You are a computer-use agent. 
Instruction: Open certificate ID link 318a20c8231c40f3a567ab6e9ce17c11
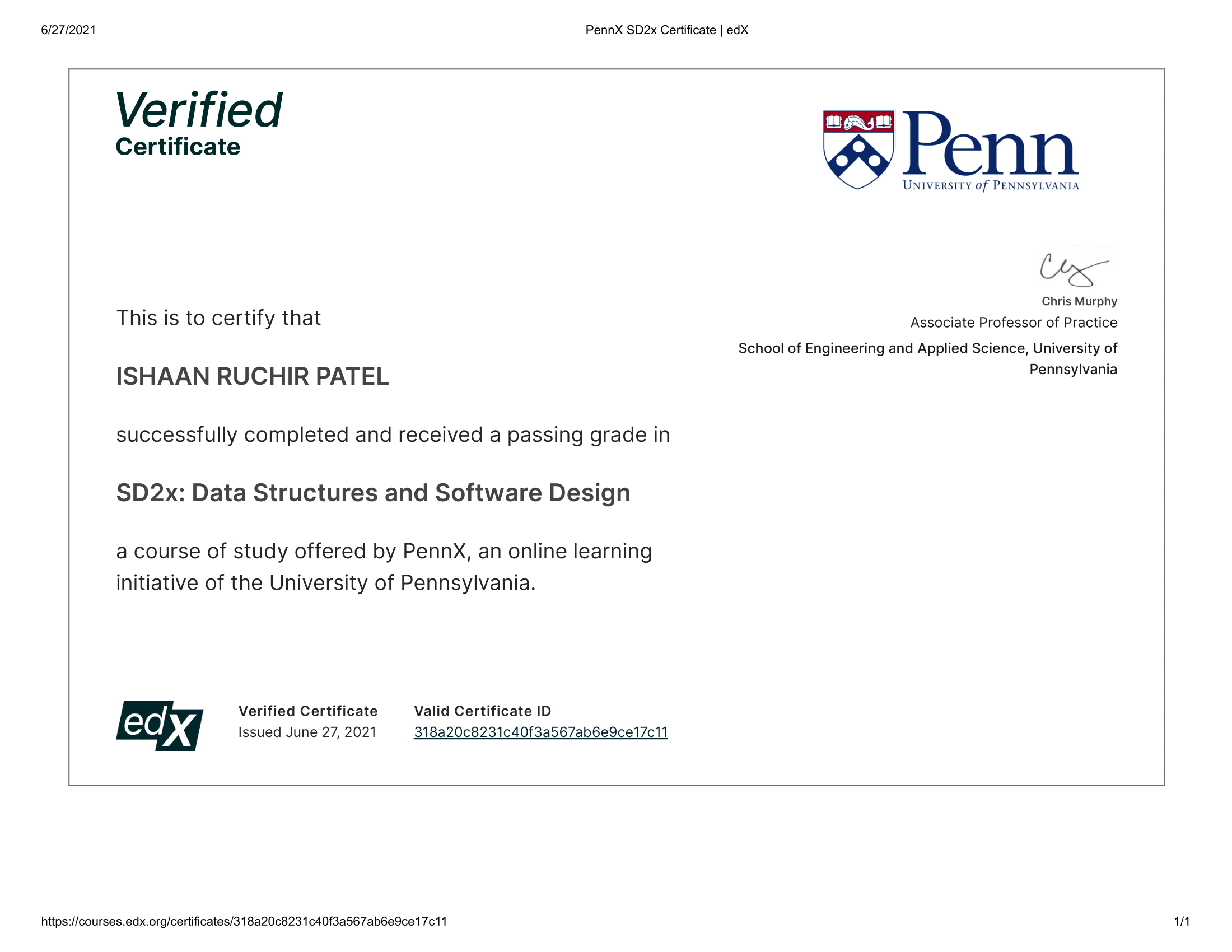(x=540, y=732)
